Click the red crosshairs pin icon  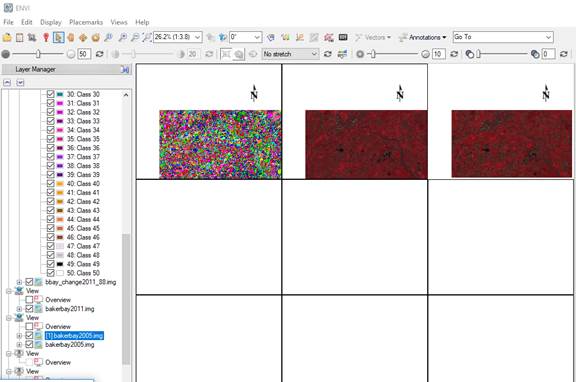click(46, 37)
